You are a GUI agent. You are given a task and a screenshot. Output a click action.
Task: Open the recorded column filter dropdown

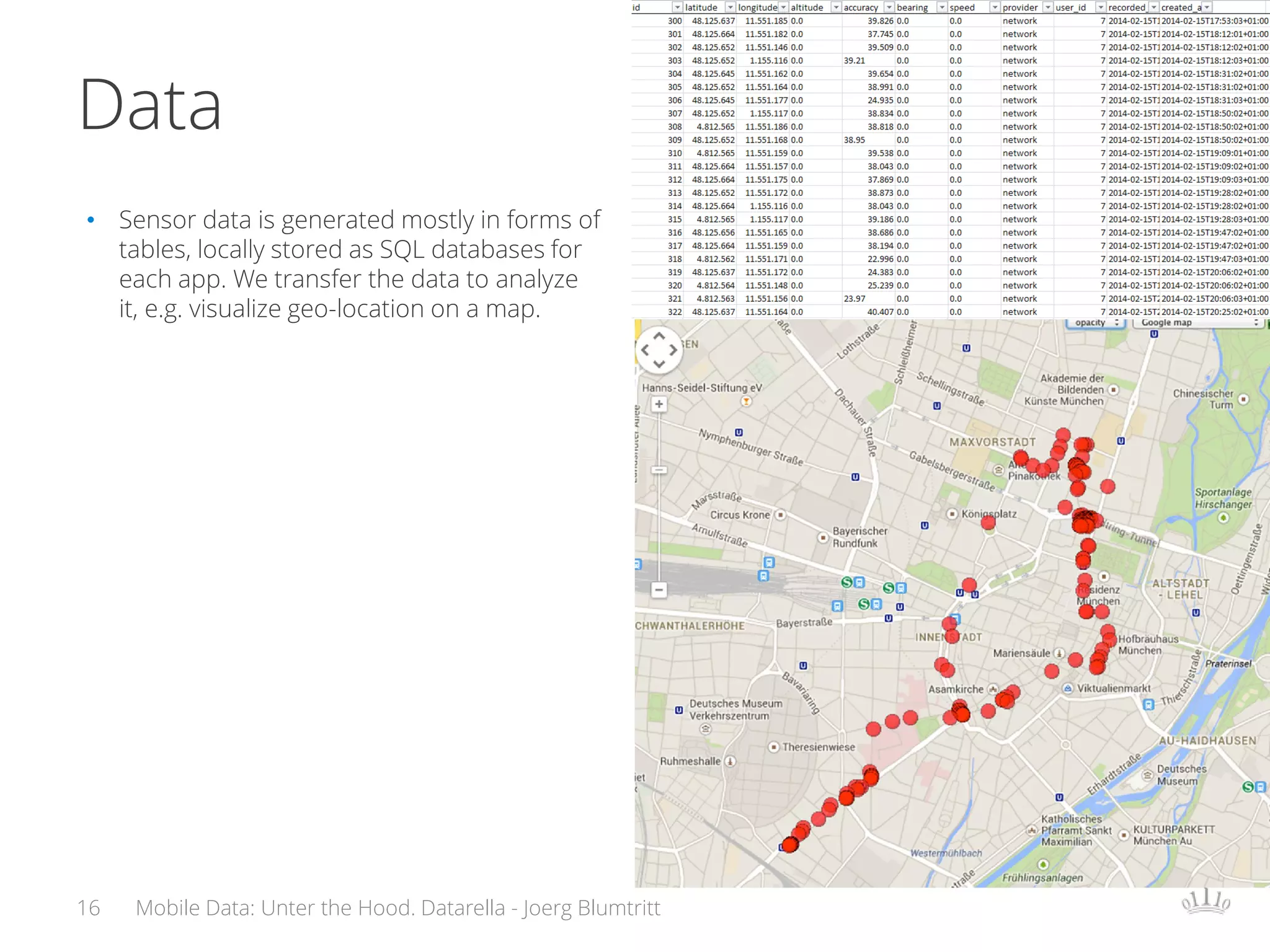pyautogui.click(x=1153, y=7)
